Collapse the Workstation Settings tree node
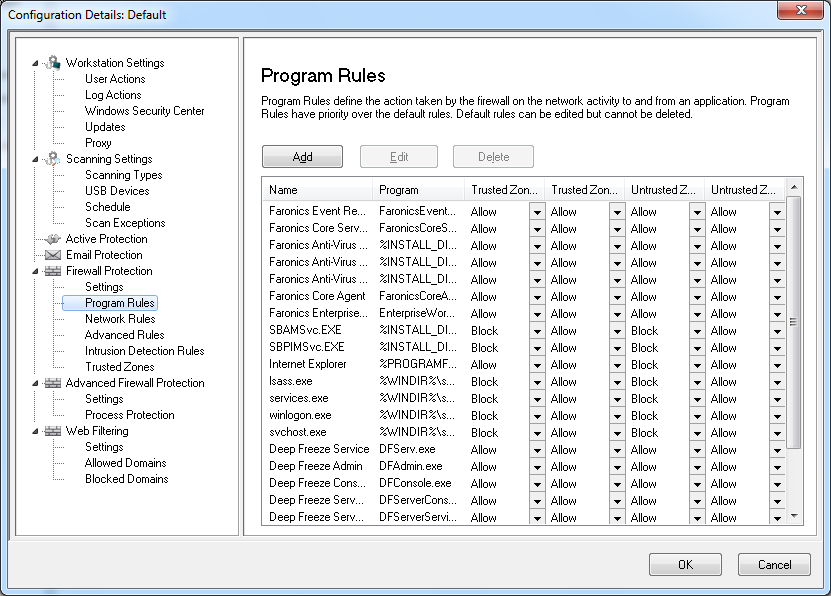Screen dimensions: 831x596 [36, 63]
